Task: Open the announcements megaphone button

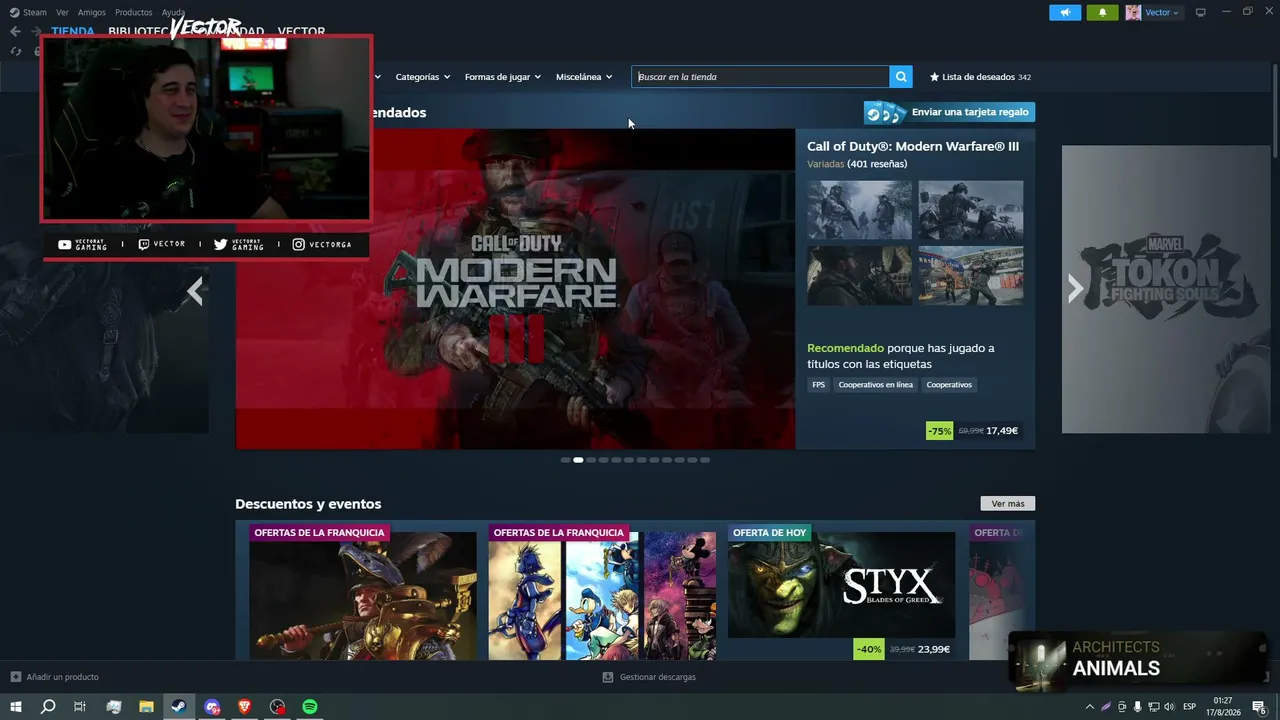Action: tap(1065, 12)
